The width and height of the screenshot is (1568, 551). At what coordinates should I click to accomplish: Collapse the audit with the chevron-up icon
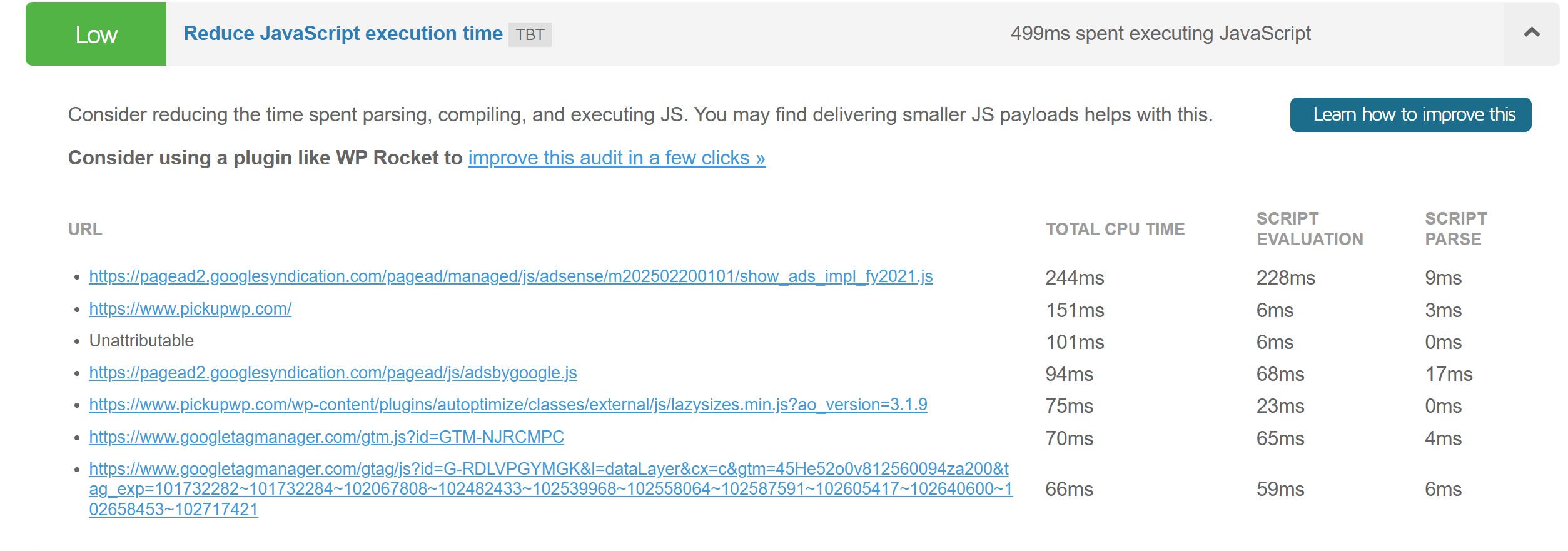click(x=1531, y=33)
